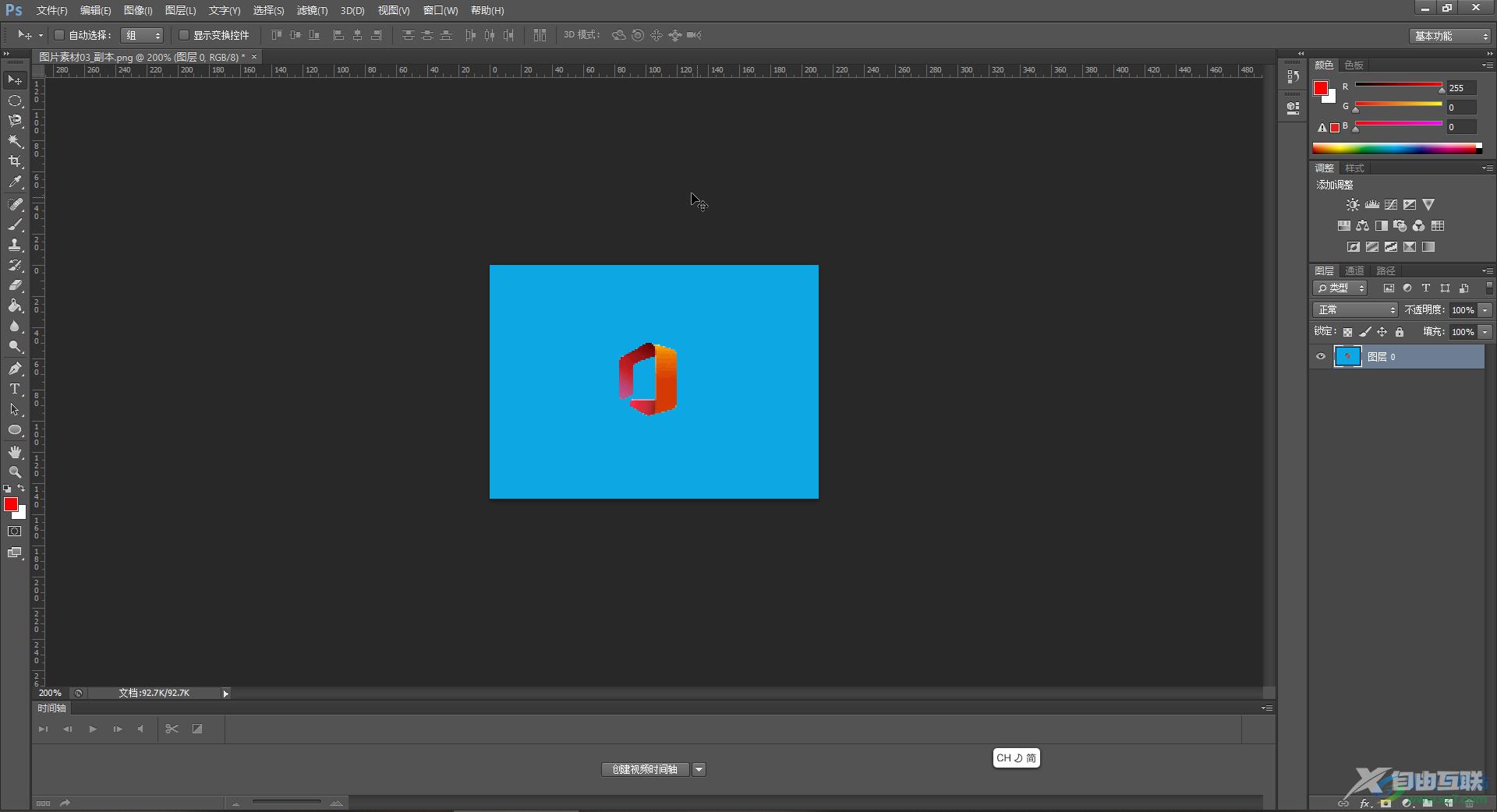
Task: Play the timeline
Action: point(93,729)
